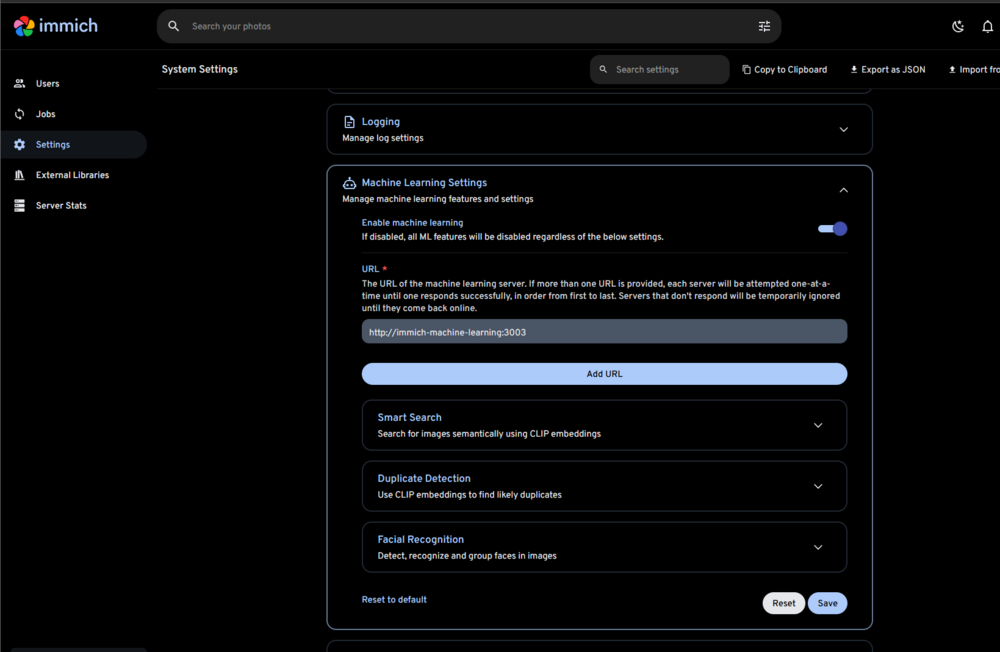Click the Facial Recognition title
The width and height of the screenshot is (1000, 652).
421,540
